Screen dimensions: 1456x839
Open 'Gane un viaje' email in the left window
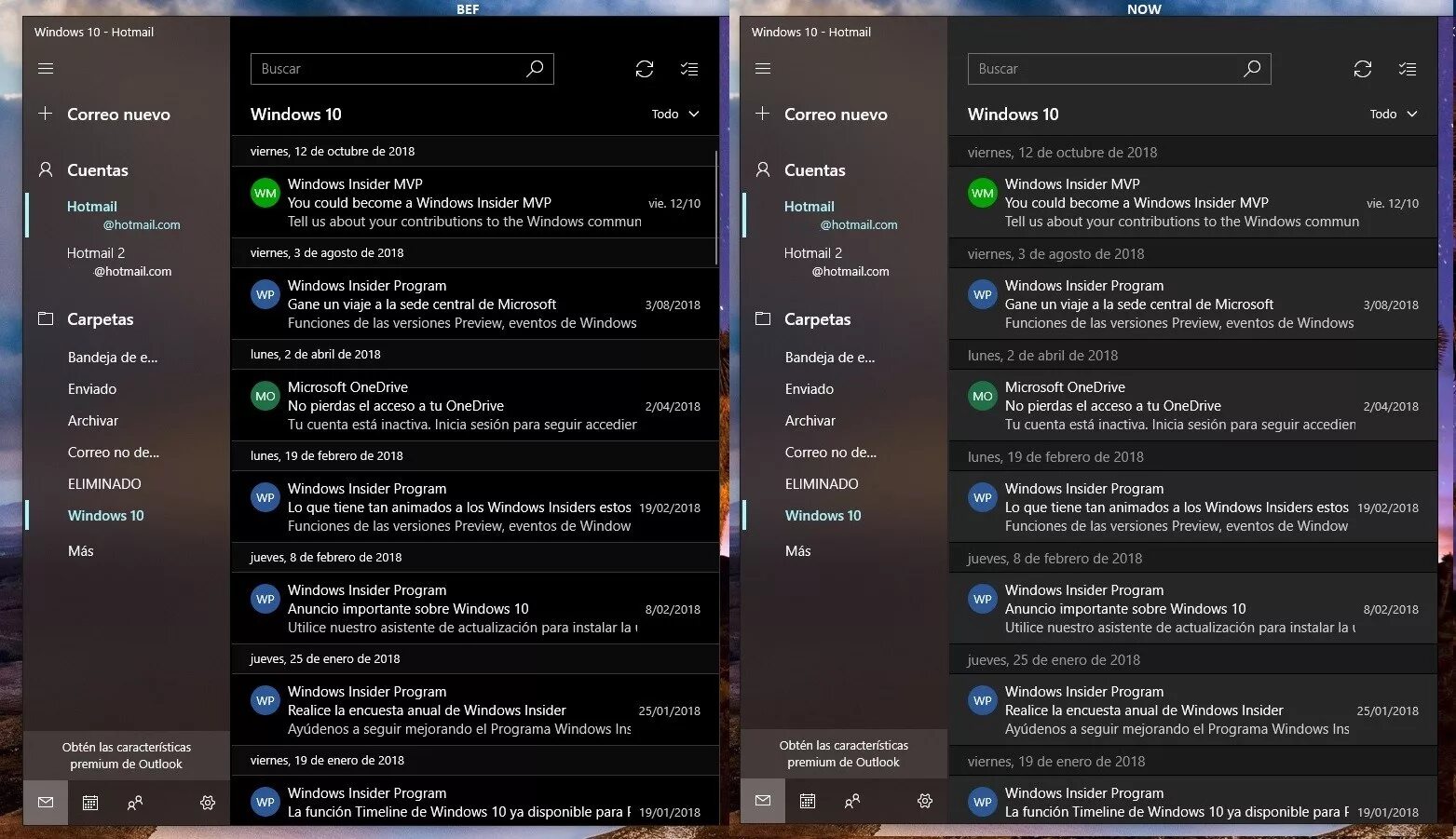click(x=474, y=304)
